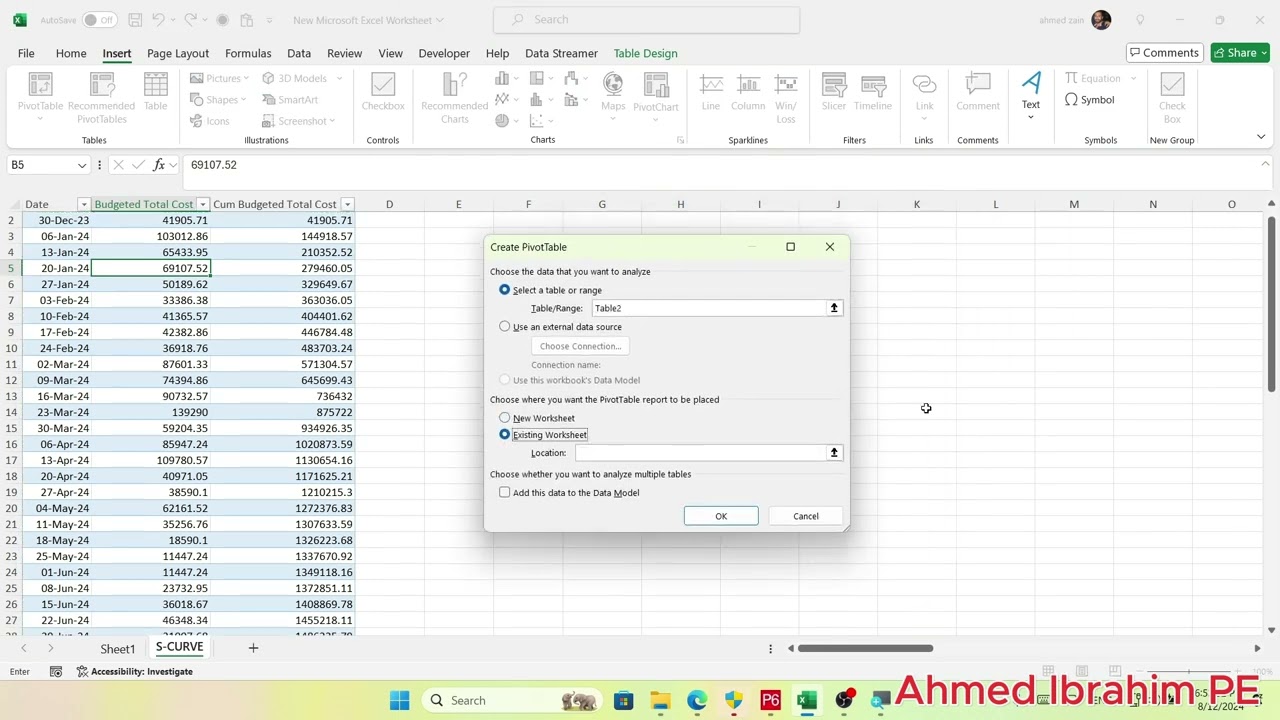Image resolution: width=1280 pixels, height=720 pixels.
Task: Open Microsoft Edge from the taskbar
Action: pos(697,700)
